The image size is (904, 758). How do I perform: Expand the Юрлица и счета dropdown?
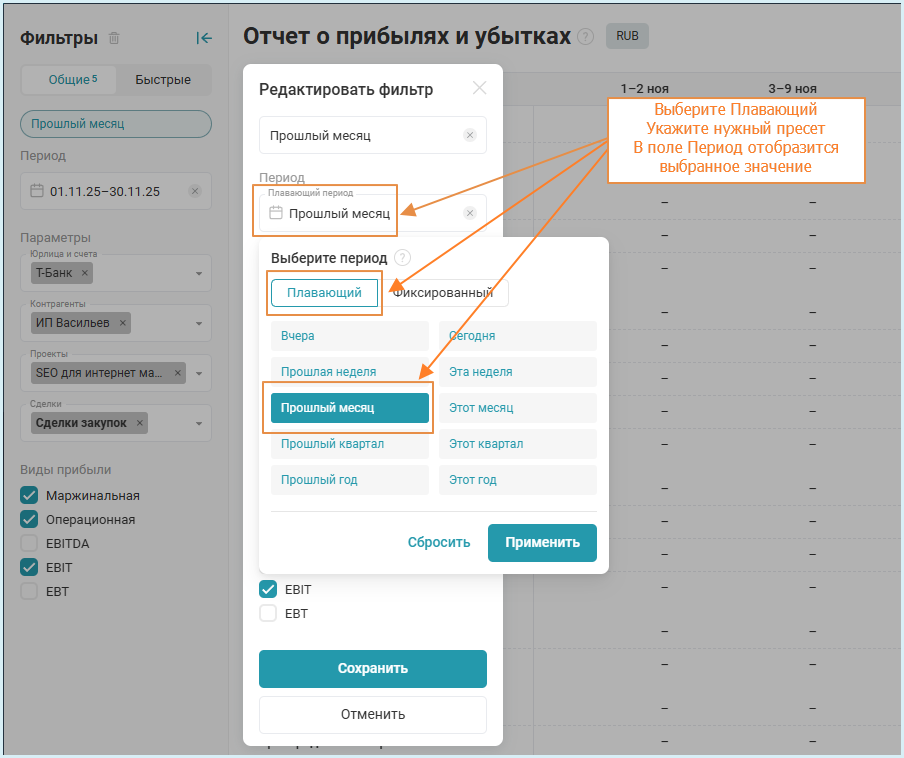(x=198, y=273)
